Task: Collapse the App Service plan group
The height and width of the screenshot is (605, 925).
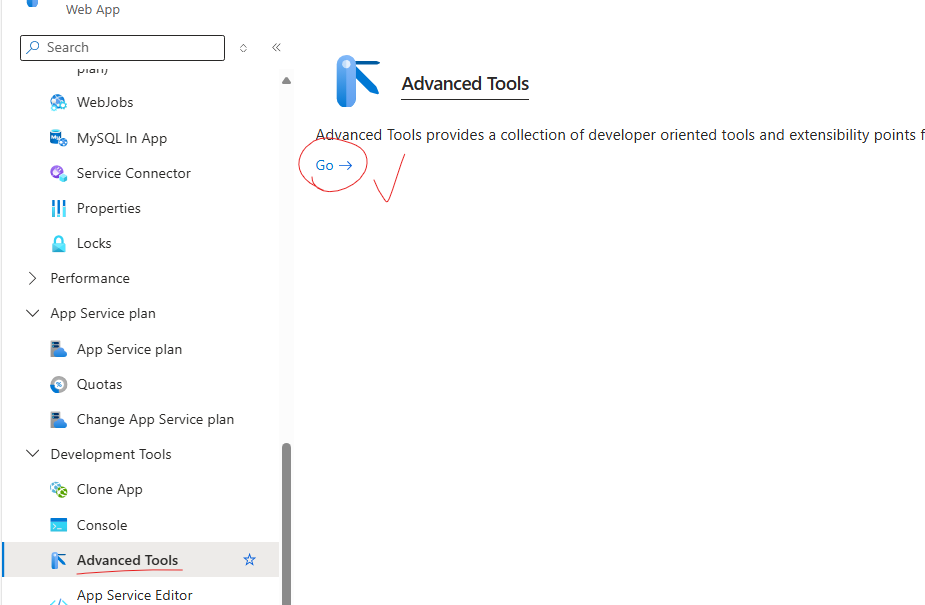Action: tap(32, 313)
